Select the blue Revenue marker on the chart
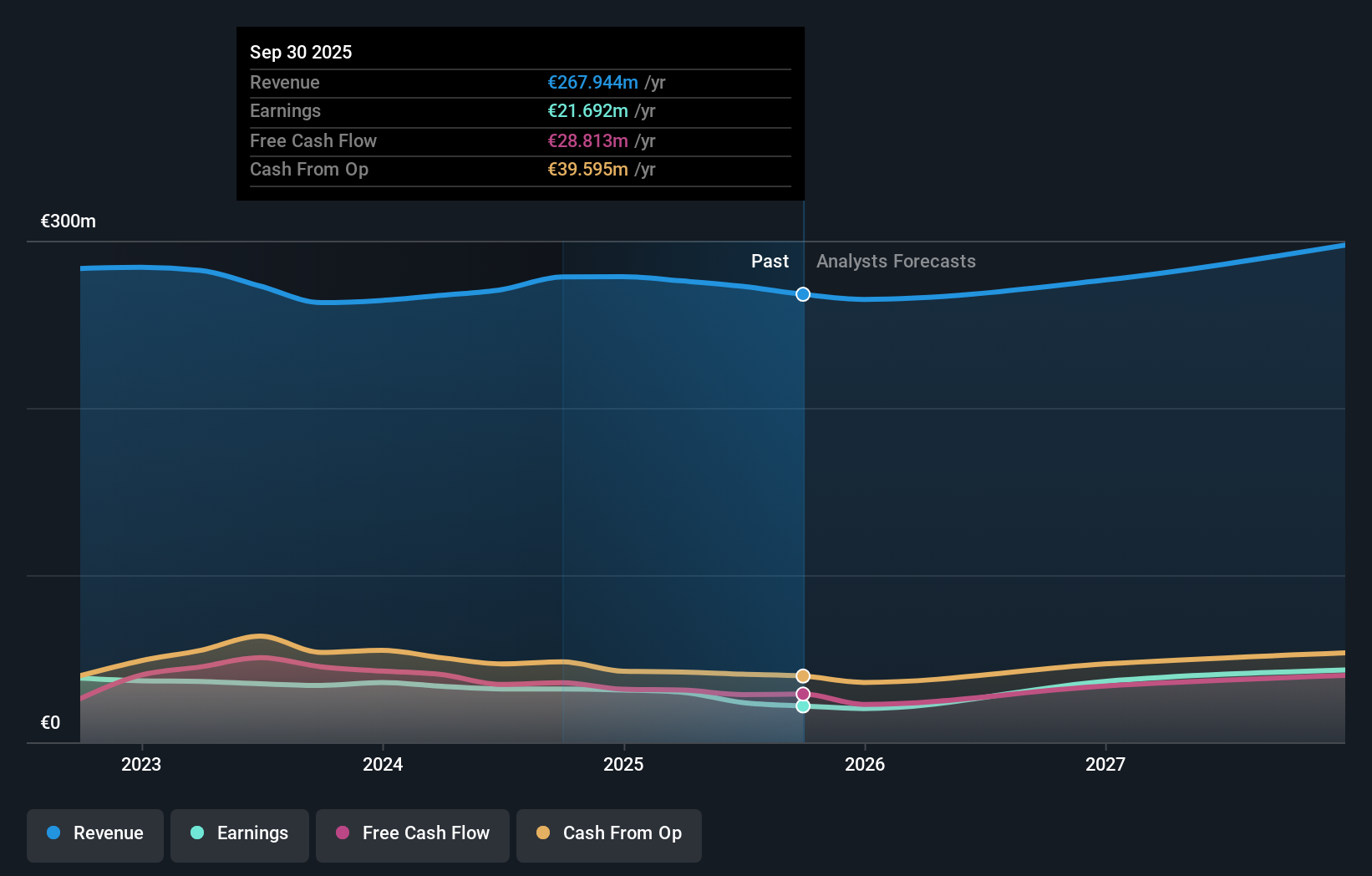Image resolution: width=1372 pixels, height=876 pixels. coord(803,294)
